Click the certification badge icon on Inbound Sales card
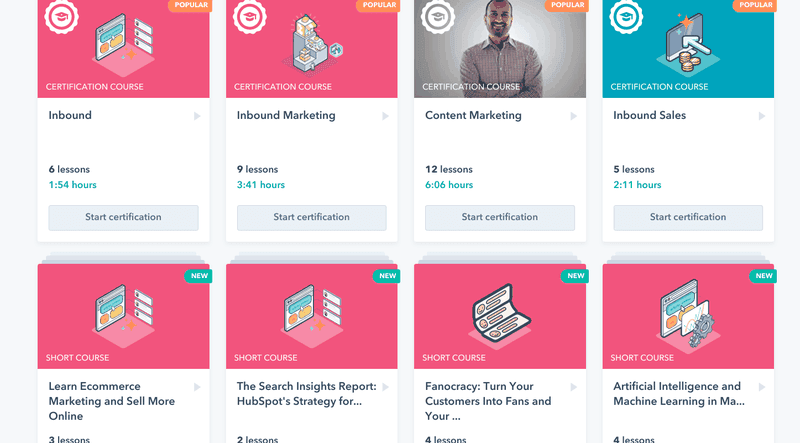Image resolution: width=800 pixels, height=443 pixels. tap(626, 16)
